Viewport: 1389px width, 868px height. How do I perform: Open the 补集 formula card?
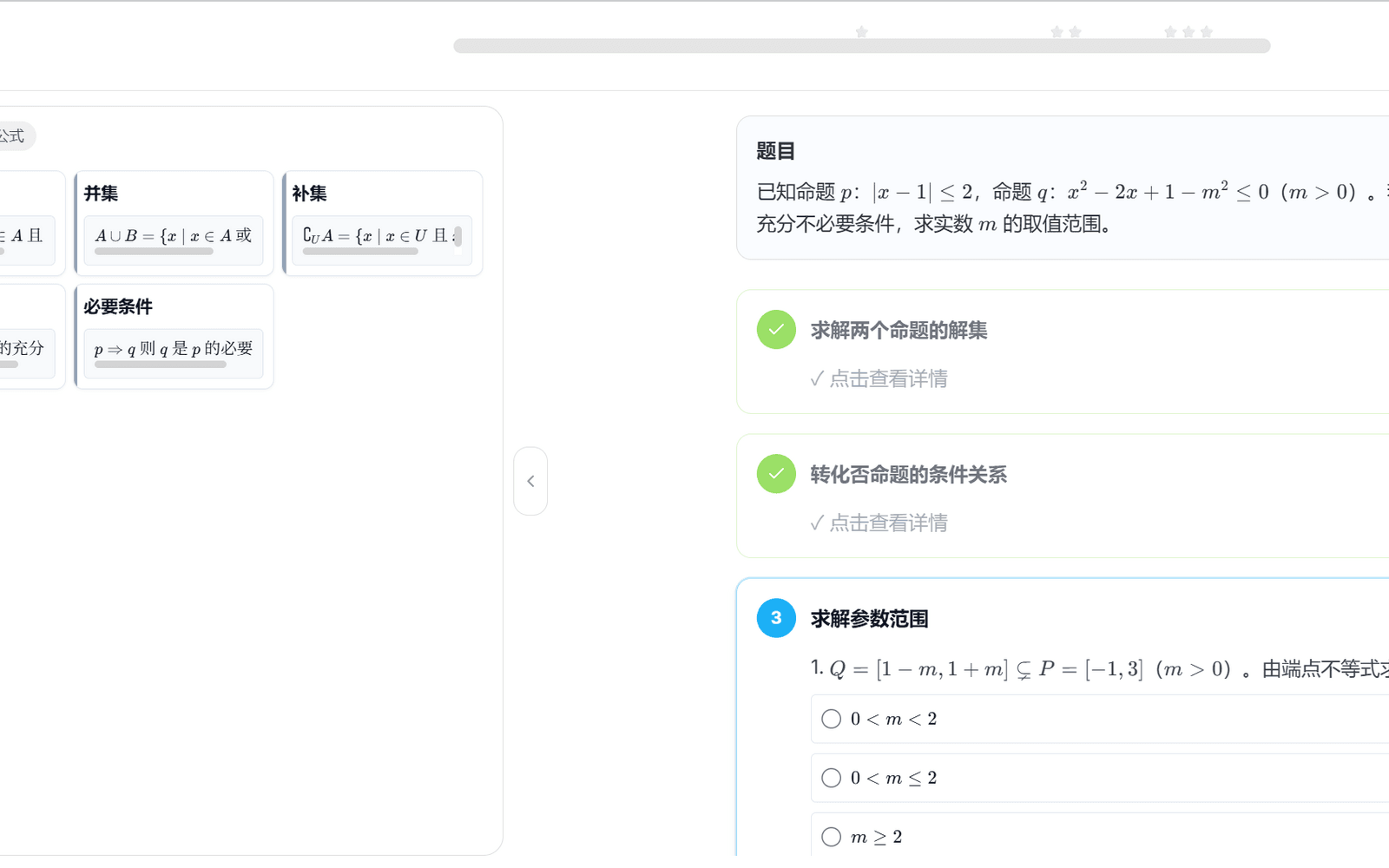click(x=383, y=223)
